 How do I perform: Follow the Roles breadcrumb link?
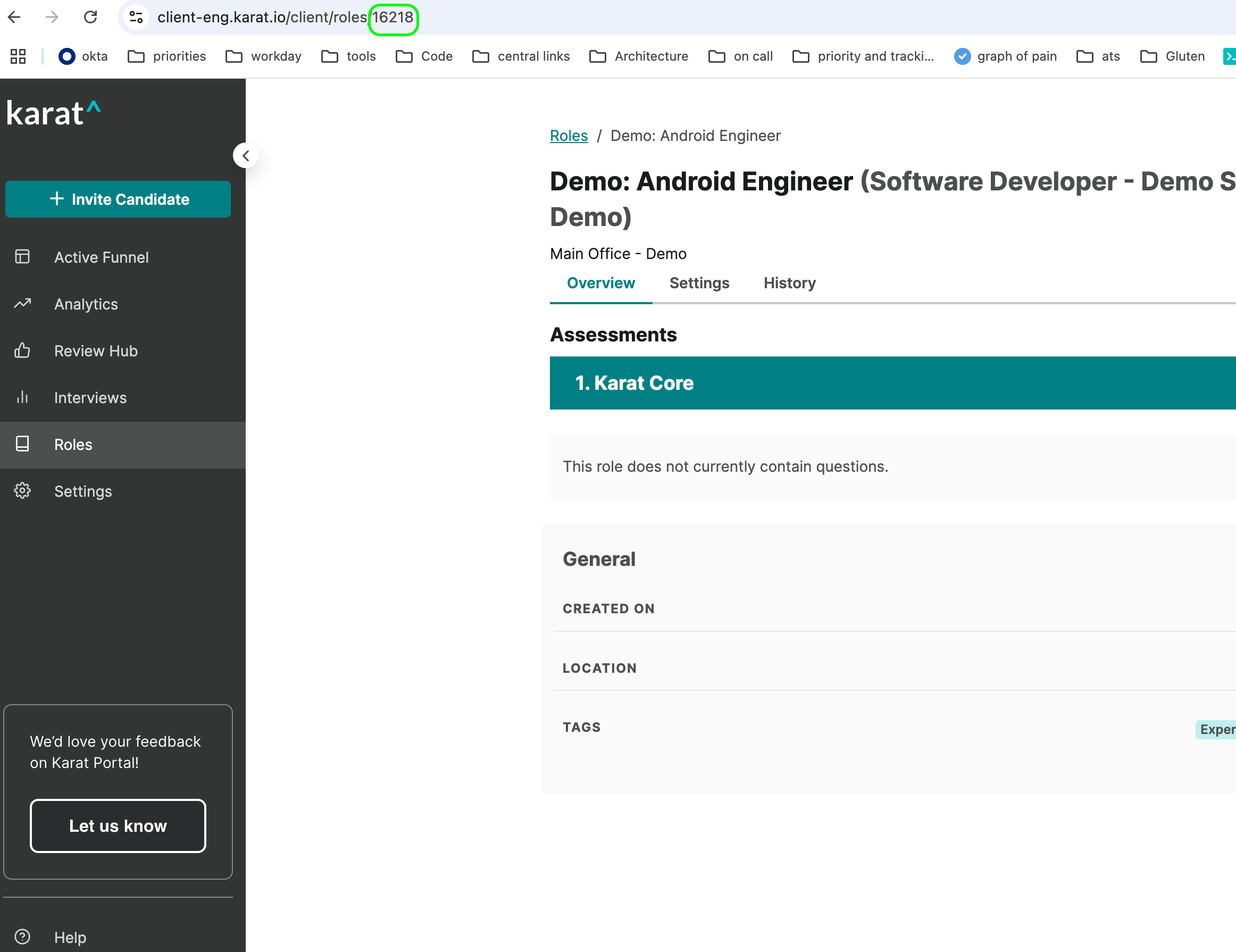[569, 136]
